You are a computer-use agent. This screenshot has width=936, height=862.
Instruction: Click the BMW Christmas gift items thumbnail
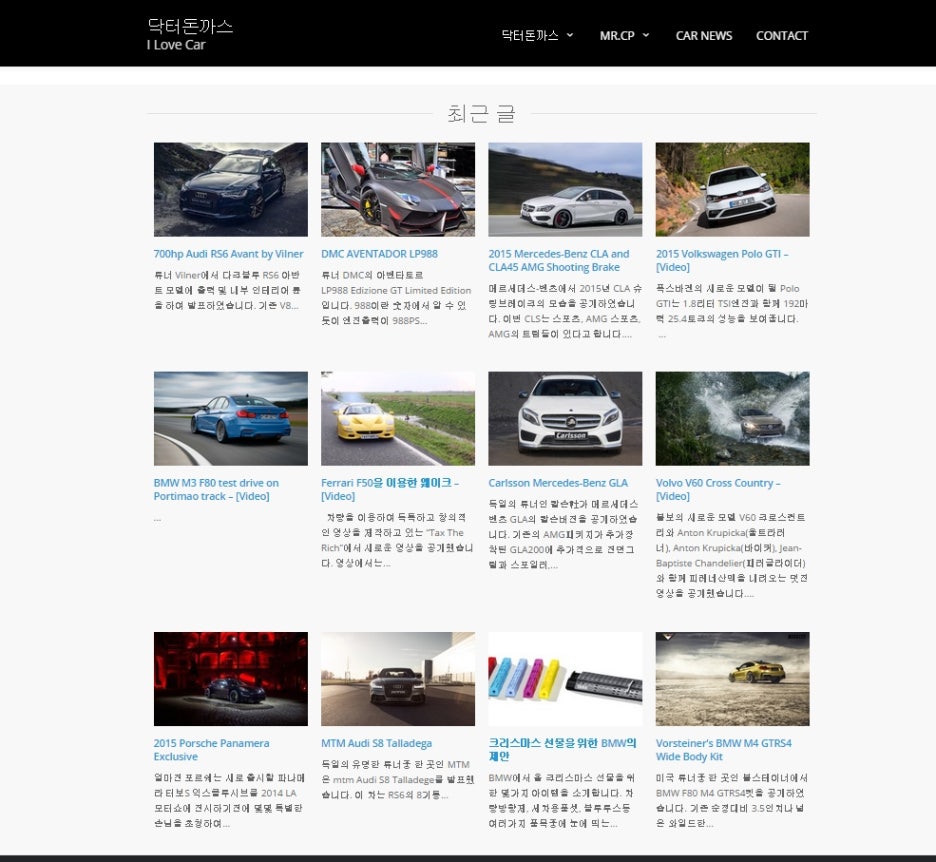click(565, 679)
